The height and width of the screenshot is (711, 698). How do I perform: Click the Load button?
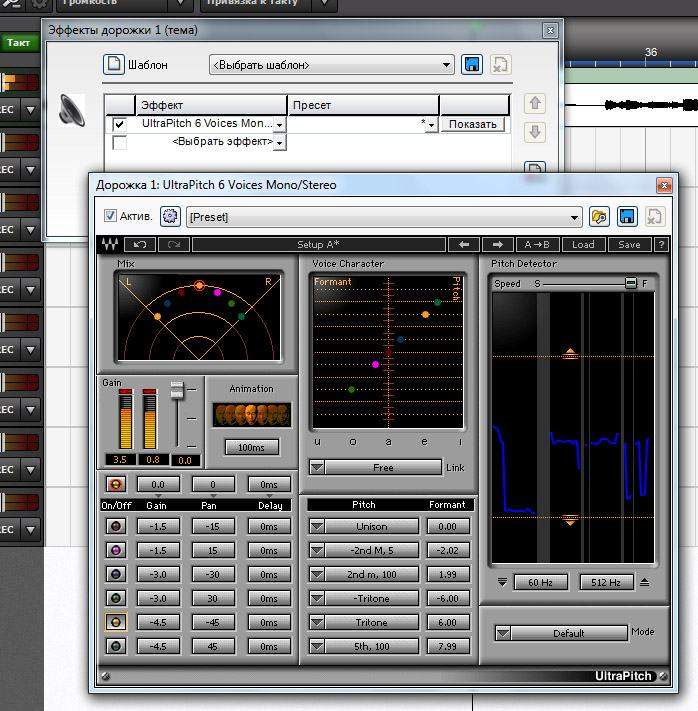pyautogui.click(x=583, y=245)
